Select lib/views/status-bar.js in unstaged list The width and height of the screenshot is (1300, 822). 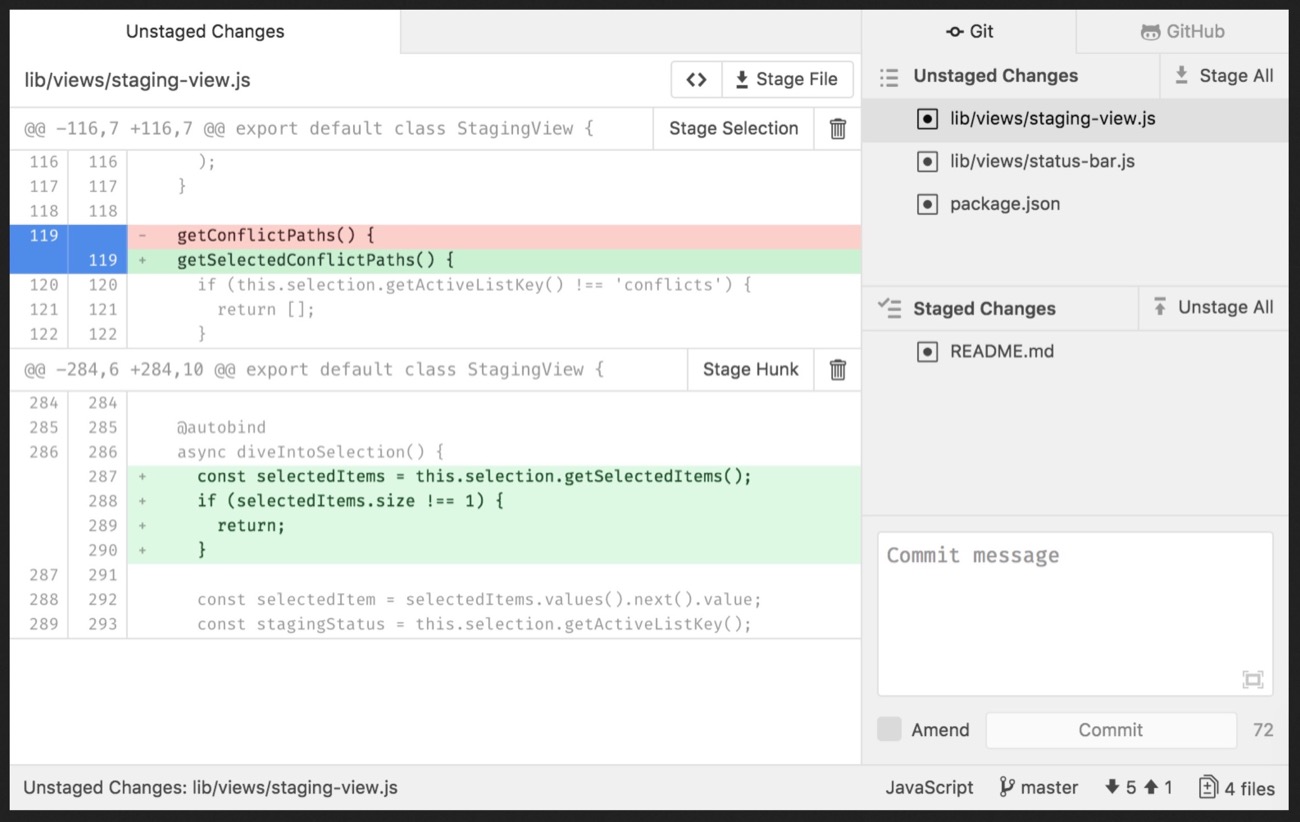click(x=1042, y=161)
